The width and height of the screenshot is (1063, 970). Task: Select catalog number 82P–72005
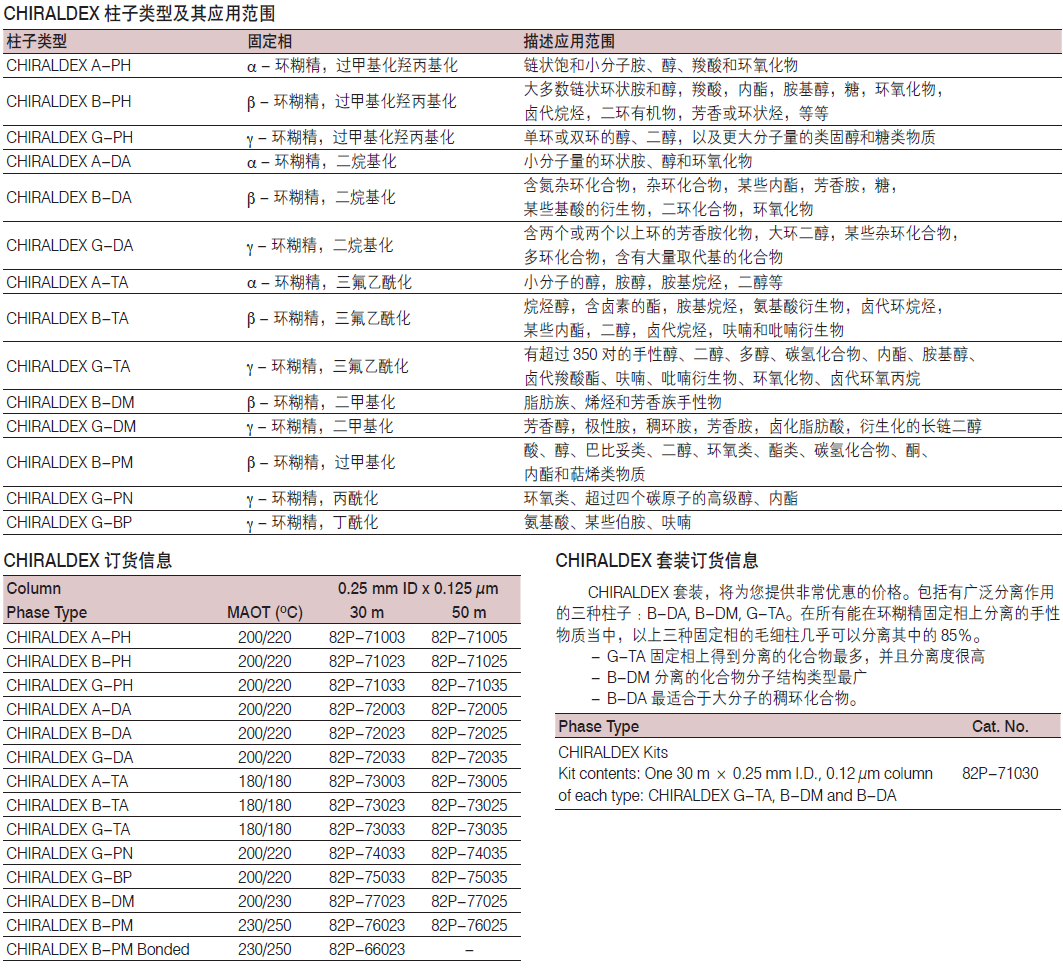469,709
